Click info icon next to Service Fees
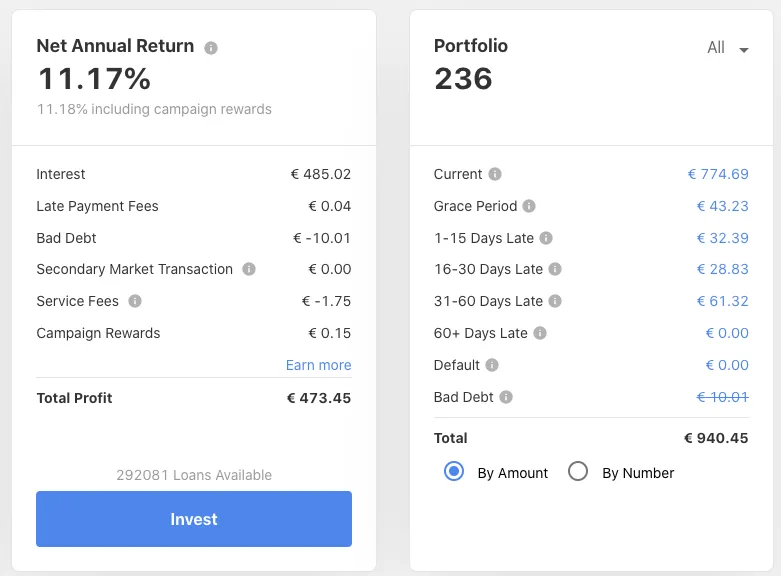 point(135,301)
